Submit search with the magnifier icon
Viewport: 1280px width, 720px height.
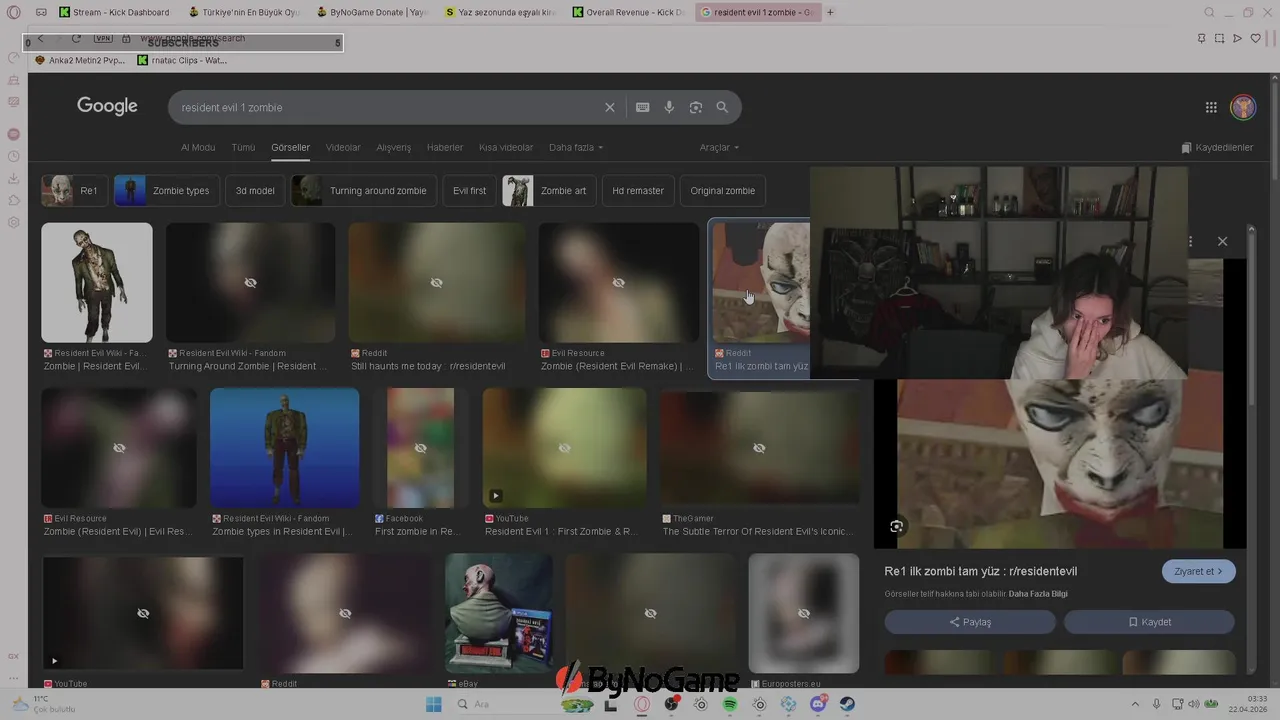[x=722, y=107]
